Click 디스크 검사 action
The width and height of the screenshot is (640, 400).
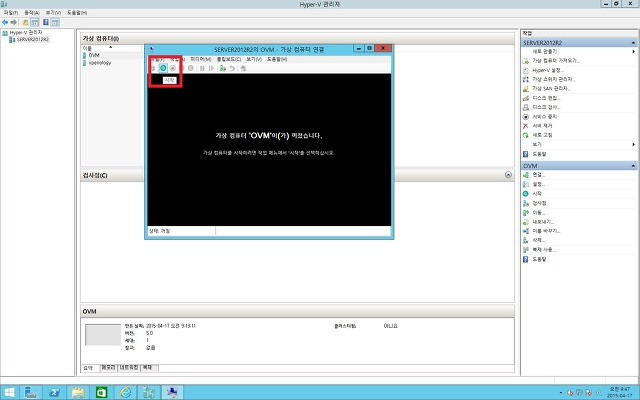pyautogui.click(x=546, y=107)
